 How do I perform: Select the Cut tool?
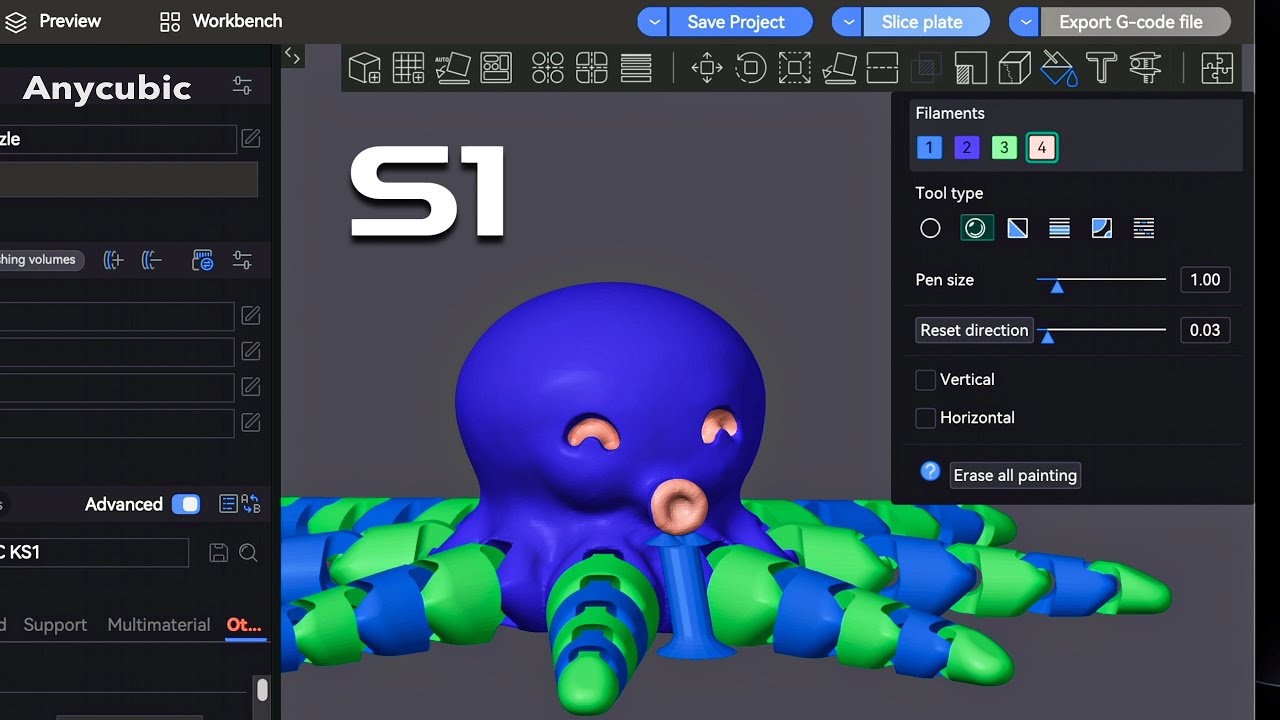(882, 68)
